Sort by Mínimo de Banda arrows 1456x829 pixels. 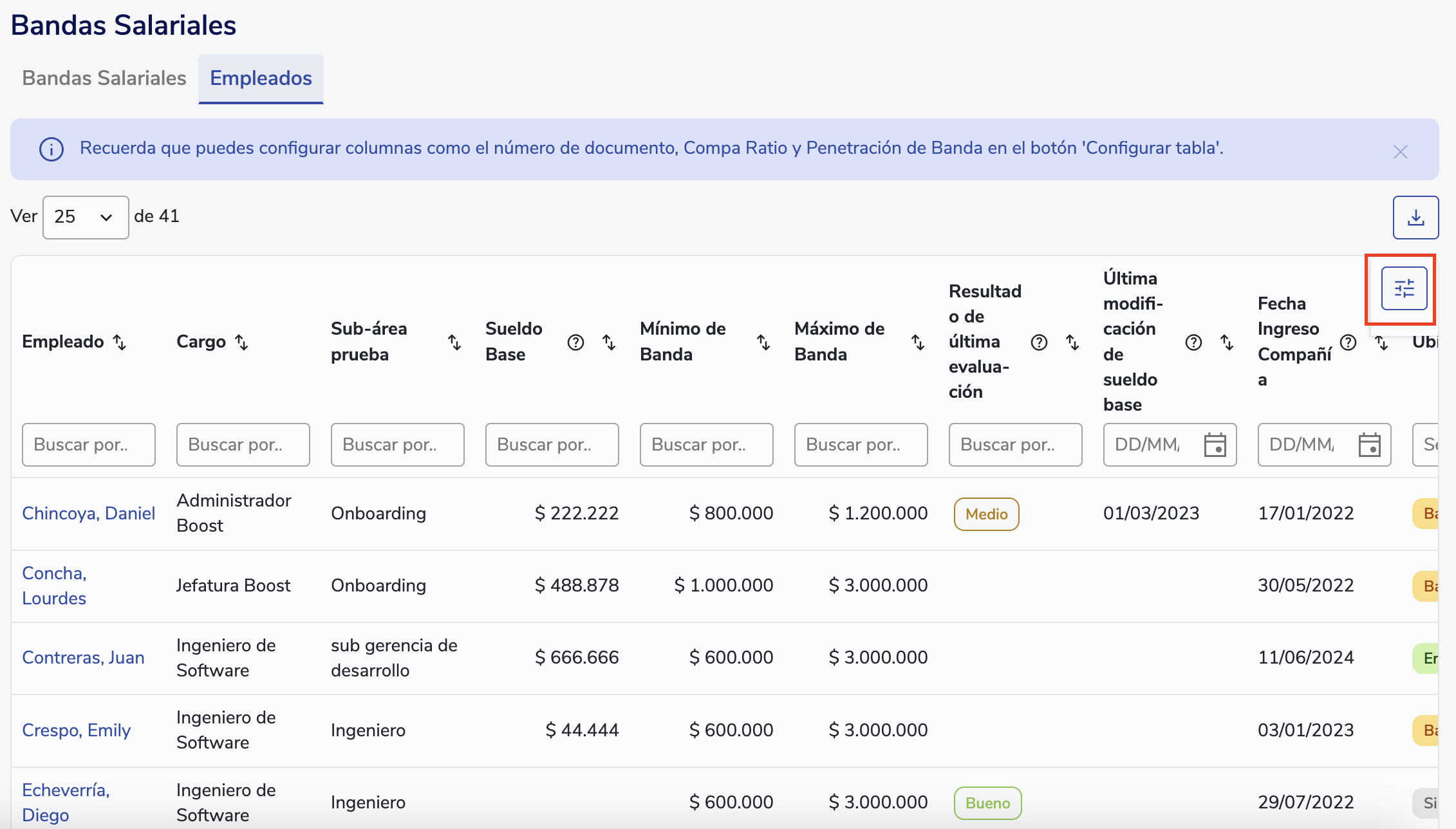[763, 342]
